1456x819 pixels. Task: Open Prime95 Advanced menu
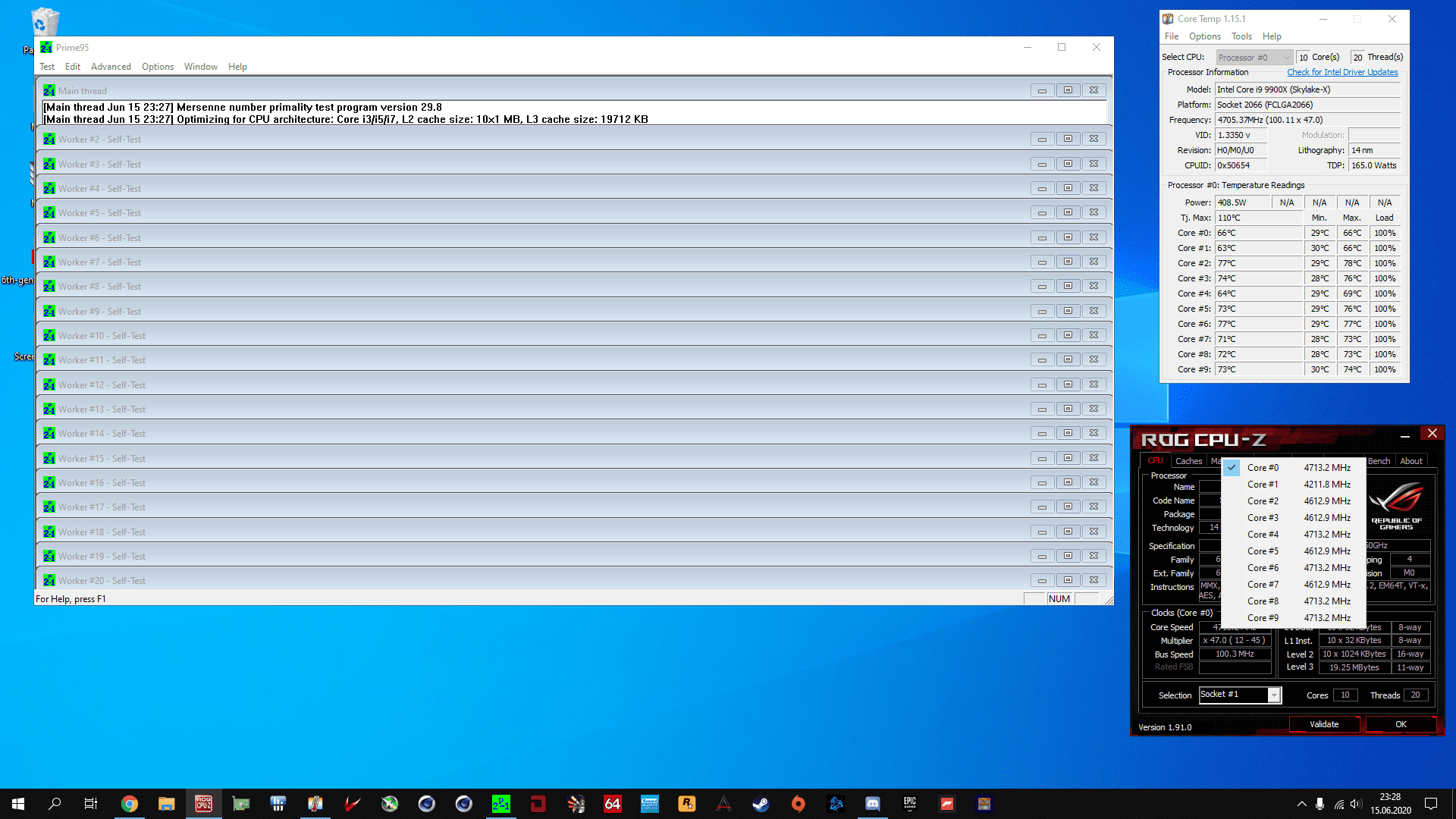[111, 67]
